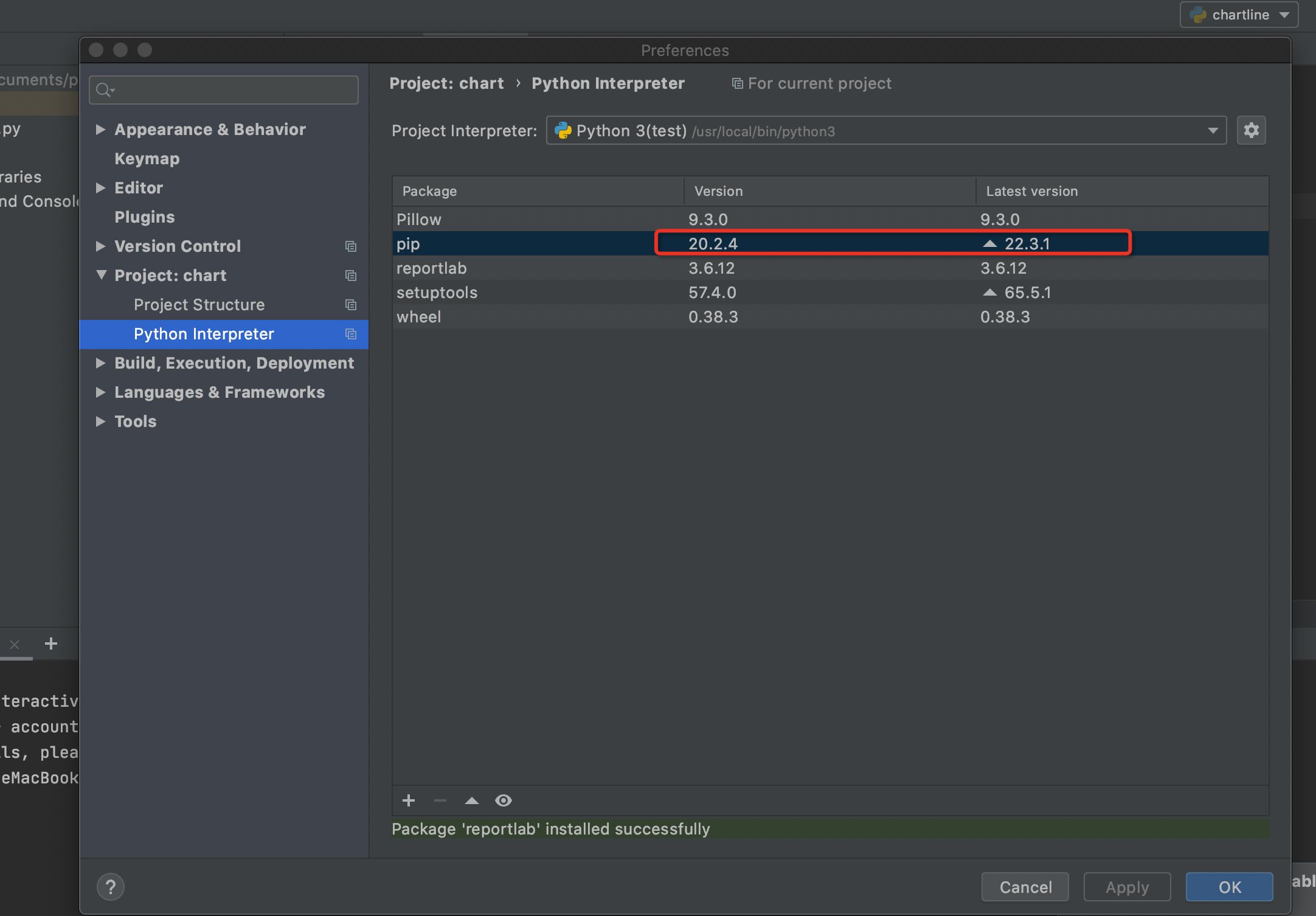Screen dimensions: 1316x916
Task: Collapse the Project: chart section
Action: (x=101, y=276)
